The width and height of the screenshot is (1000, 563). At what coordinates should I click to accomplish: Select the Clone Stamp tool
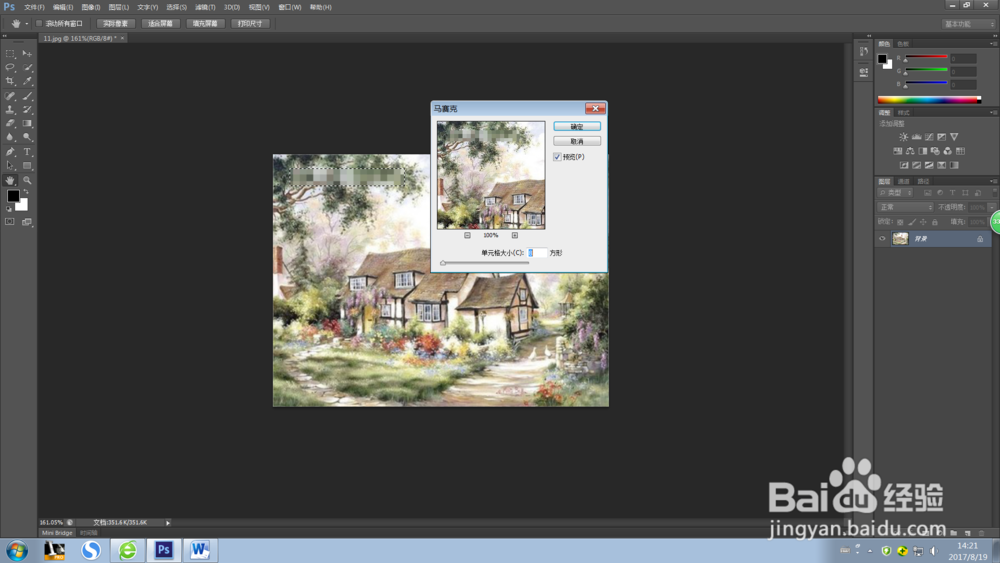tap(10, 110)
